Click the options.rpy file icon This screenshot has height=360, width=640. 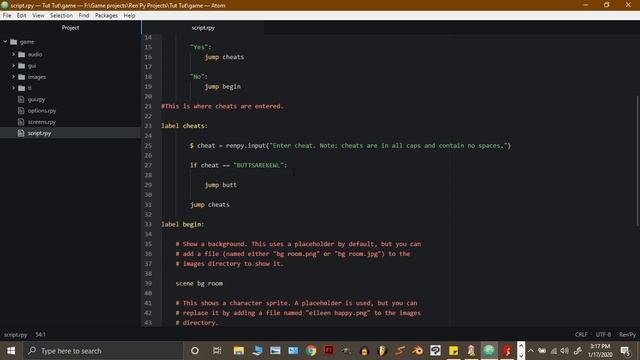[x=21, y=111]
